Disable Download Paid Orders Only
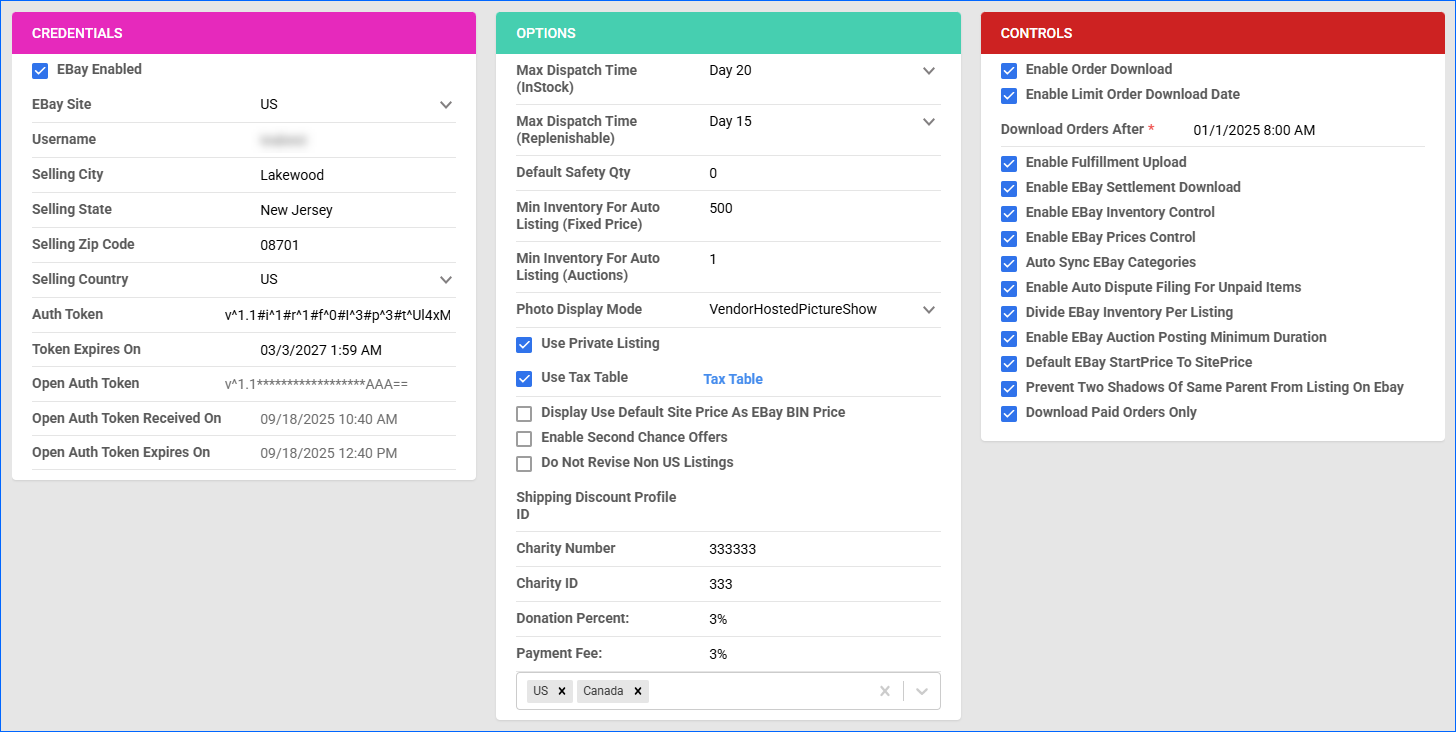 click(x=1009, y=413)
